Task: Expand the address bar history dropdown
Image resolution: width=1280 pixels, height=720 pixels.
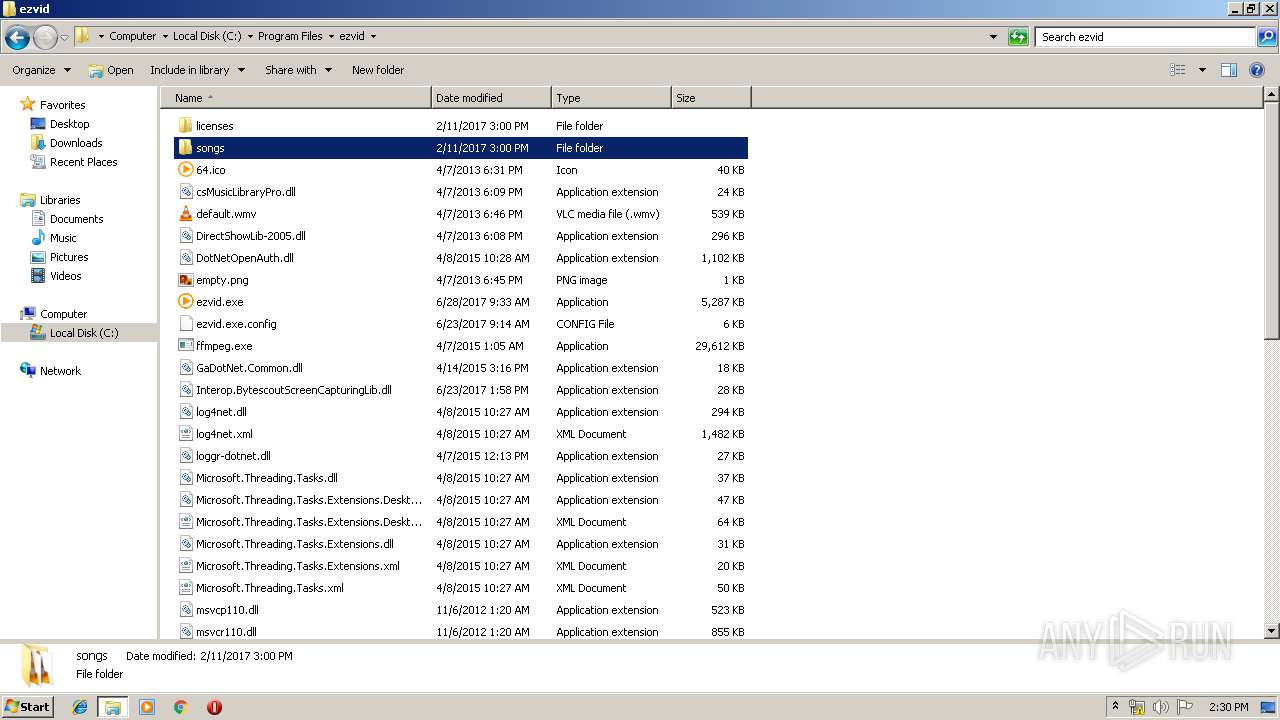Action: [x=993, y=37]
